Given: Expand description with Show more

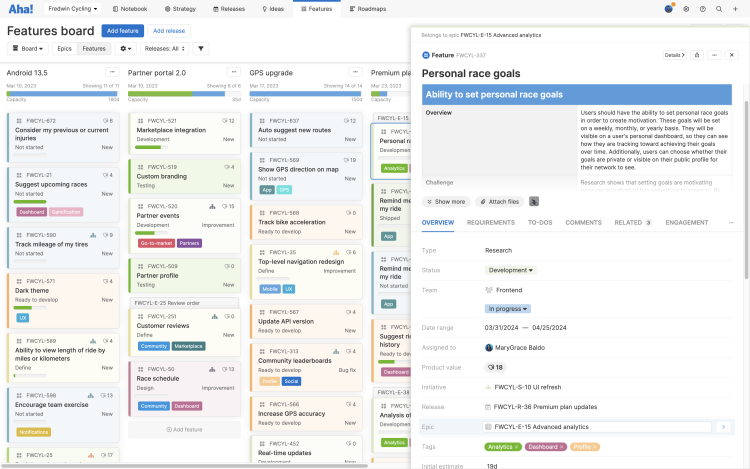Looking at the screenshot, I should click(x=446, y=202).
